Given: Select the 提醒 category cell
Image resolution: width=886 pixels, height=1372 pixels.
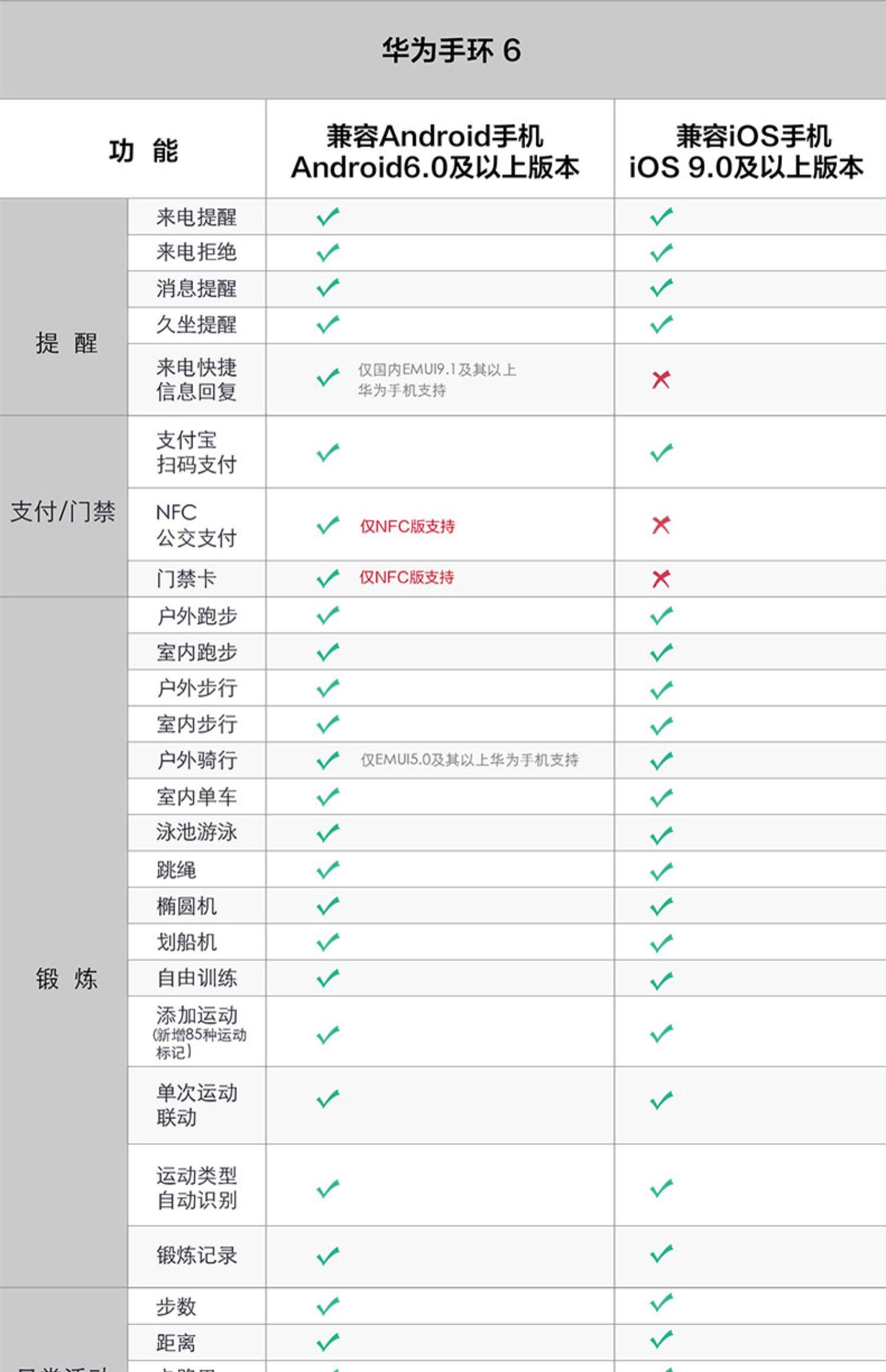Looking at the screenshot, I should pyautogui.click(x=66, y=343).
